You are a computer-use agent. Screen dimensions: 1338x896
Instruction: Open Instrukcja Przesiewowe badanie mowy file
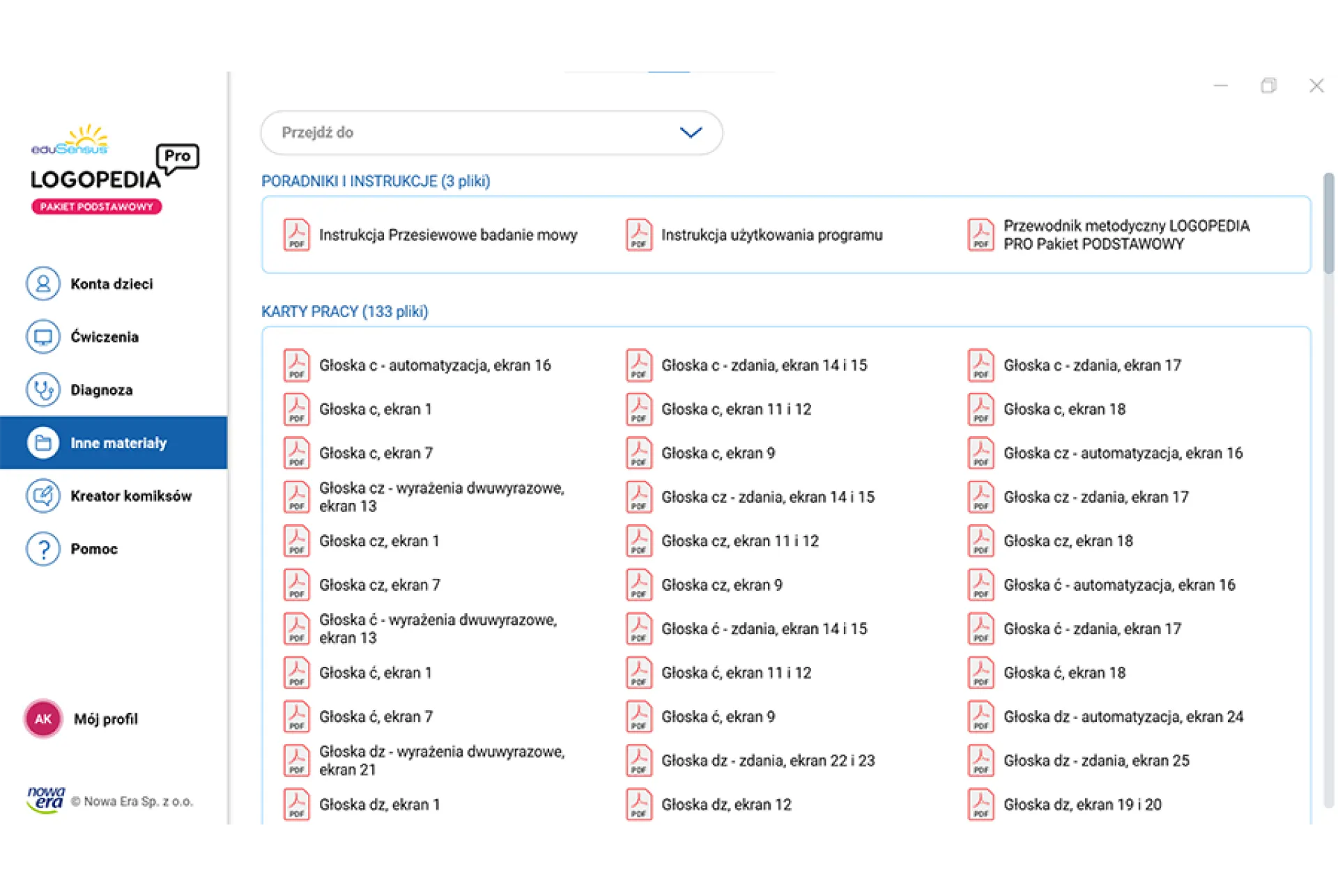pyautogui.click(x=447, y=235)
